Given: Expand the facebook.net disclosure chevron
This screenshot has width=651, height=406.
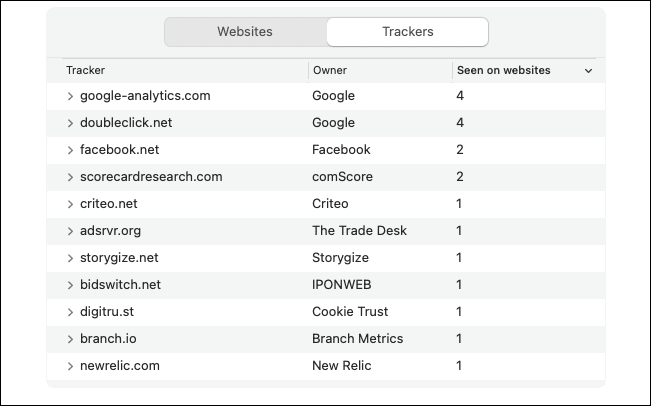Looking at the screenshot, I should pos(70,150).
